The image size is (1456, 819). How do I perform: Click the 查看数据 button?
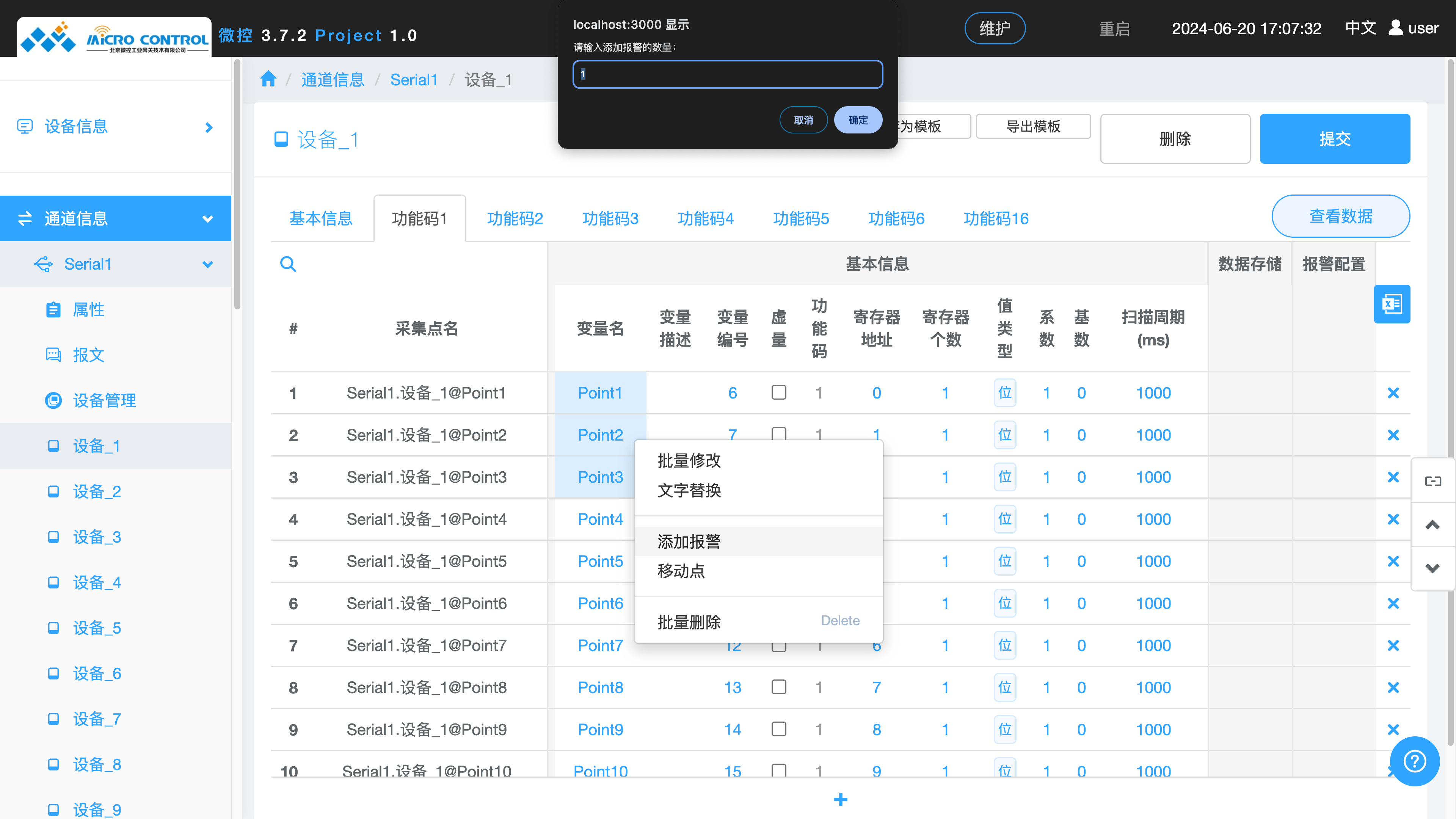(1340, 216)
